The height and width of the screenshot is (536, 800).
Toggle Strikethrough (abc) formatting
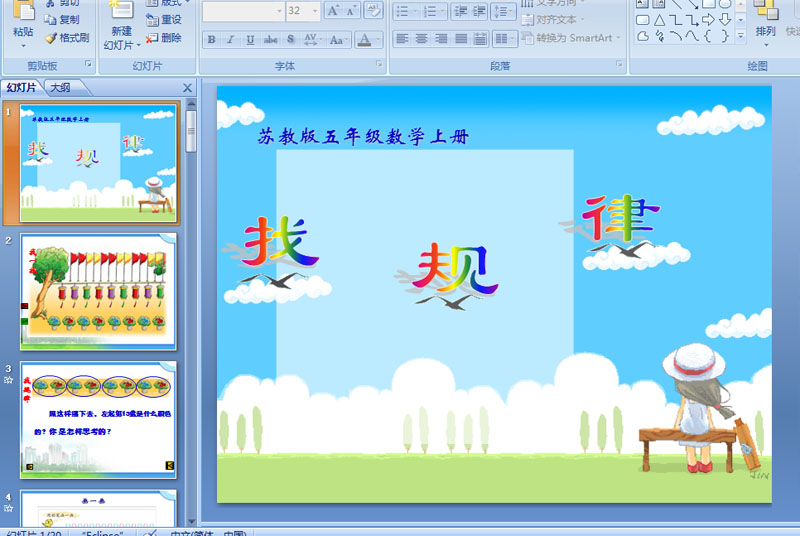pos(270,39)
